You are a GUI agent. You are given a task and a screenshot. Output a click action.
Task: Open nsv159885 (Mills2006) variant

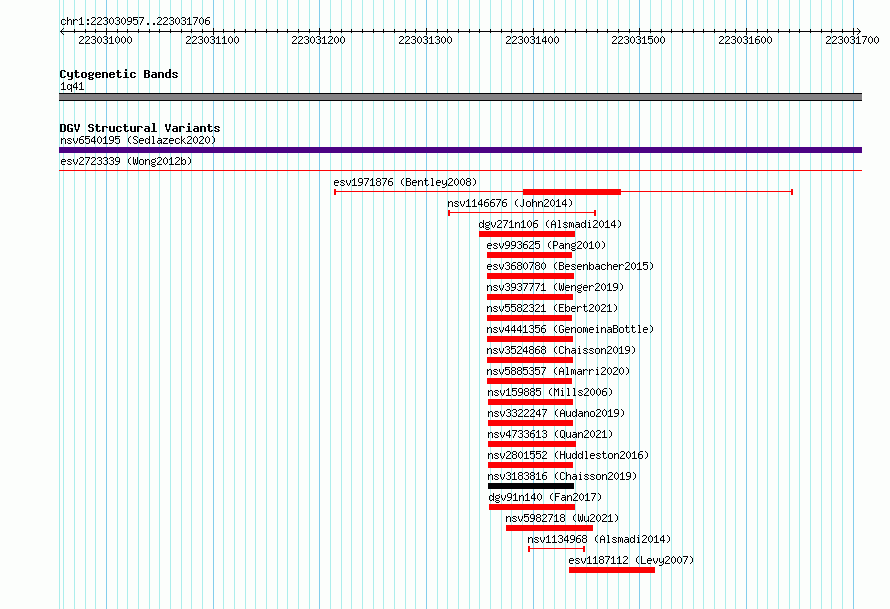coord(550,392)
